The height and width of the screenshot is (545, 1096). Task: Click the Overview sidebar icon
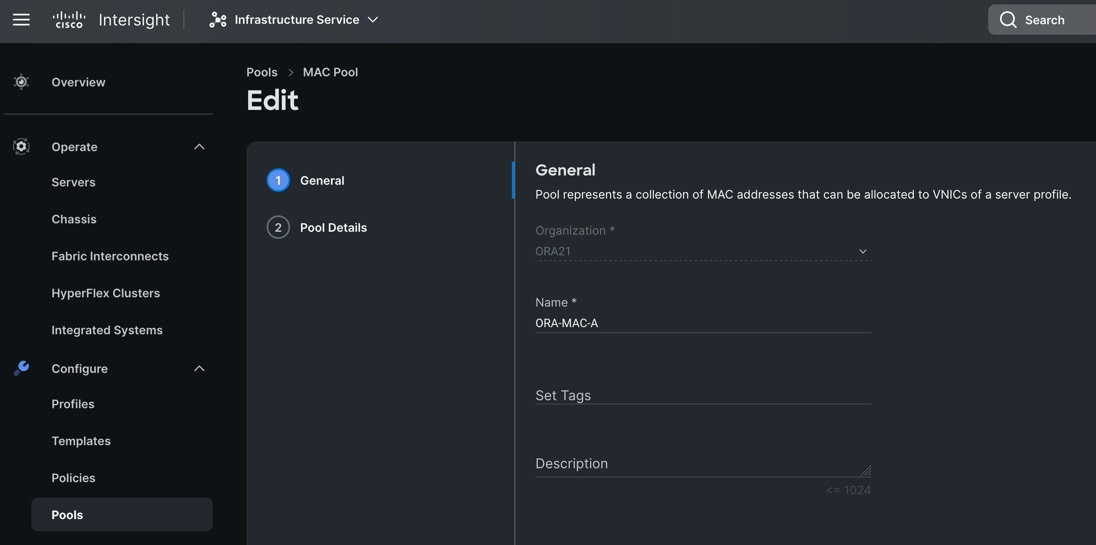pos(21,82)
